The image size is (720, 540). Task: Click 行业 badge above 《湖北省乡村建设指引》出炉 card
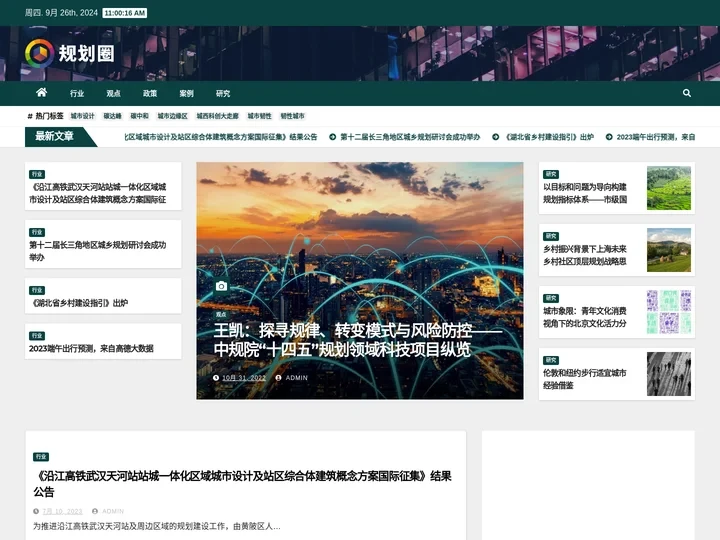tap(37, 290)
